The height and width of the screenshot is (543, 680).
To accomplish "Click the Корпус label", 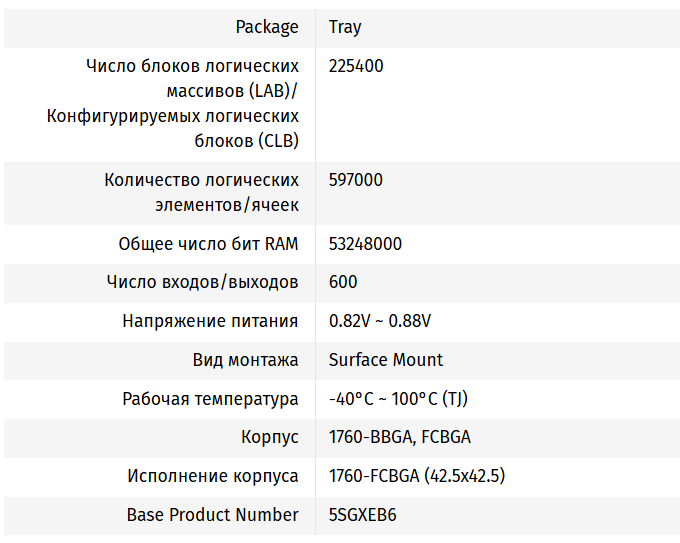I will click(x=269, y=438).
